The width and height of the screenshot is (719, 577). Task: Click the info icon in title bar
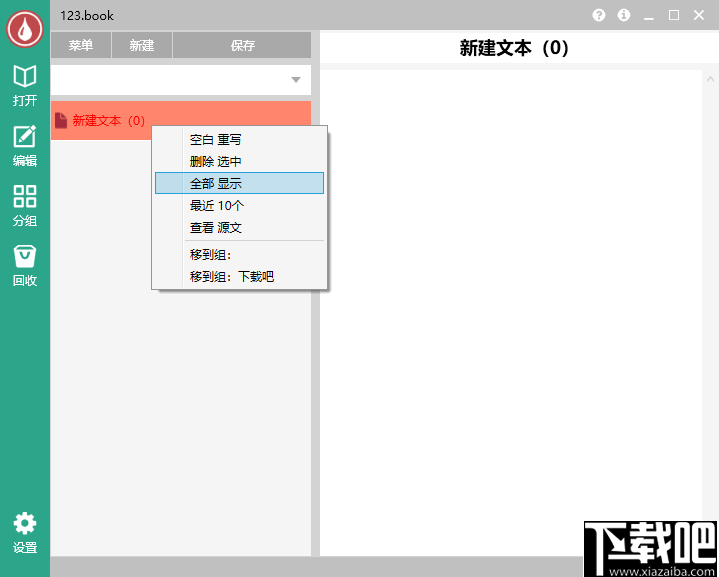coord(624,15)
